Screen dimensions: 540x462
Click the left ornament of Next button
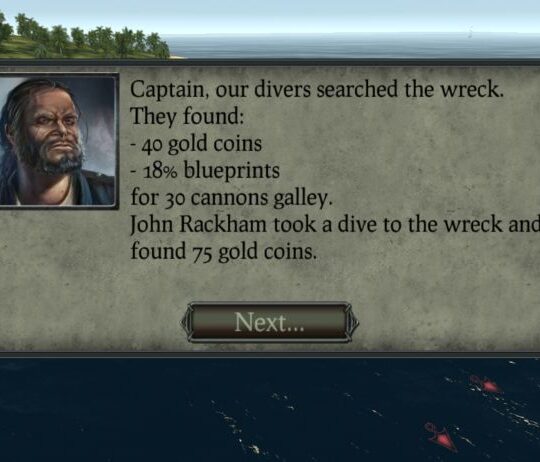(x=186, y=322)
